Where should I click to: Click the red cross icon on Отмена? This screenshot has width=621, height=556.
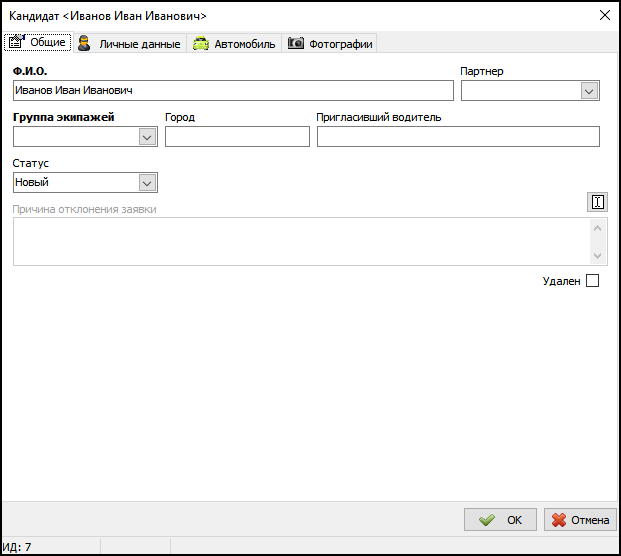click(559, 520)
